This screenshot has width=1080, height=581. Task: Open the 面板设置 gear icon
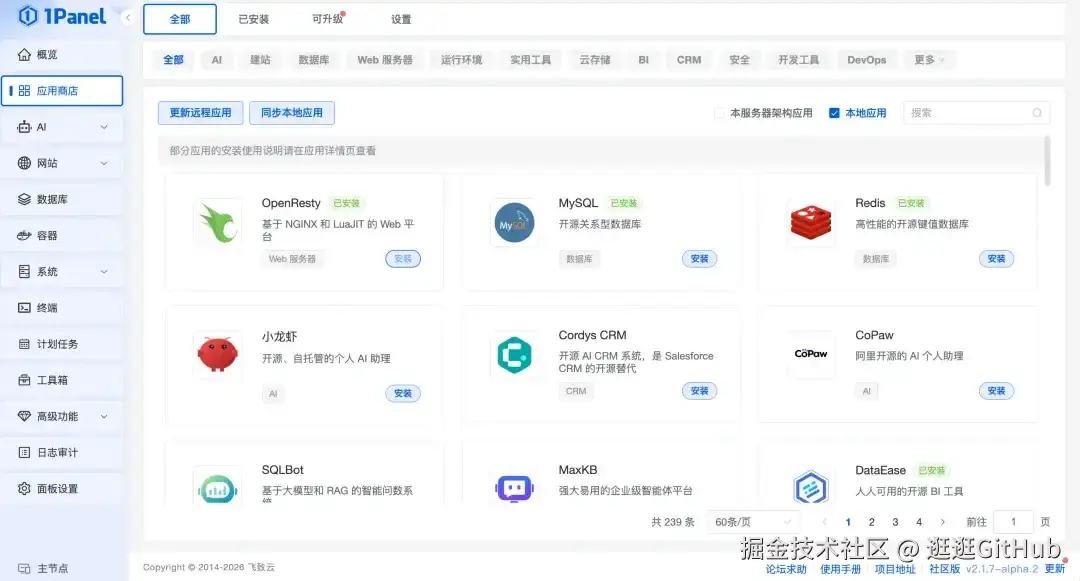pyautogui.click(x=24, y=488)
